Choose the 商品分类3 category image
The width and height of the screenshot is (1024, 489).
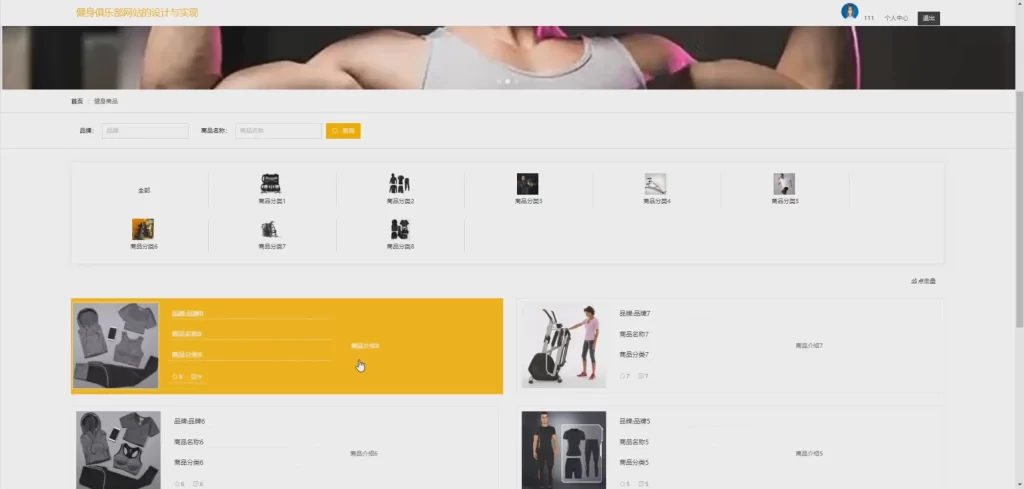coord(527,184)
